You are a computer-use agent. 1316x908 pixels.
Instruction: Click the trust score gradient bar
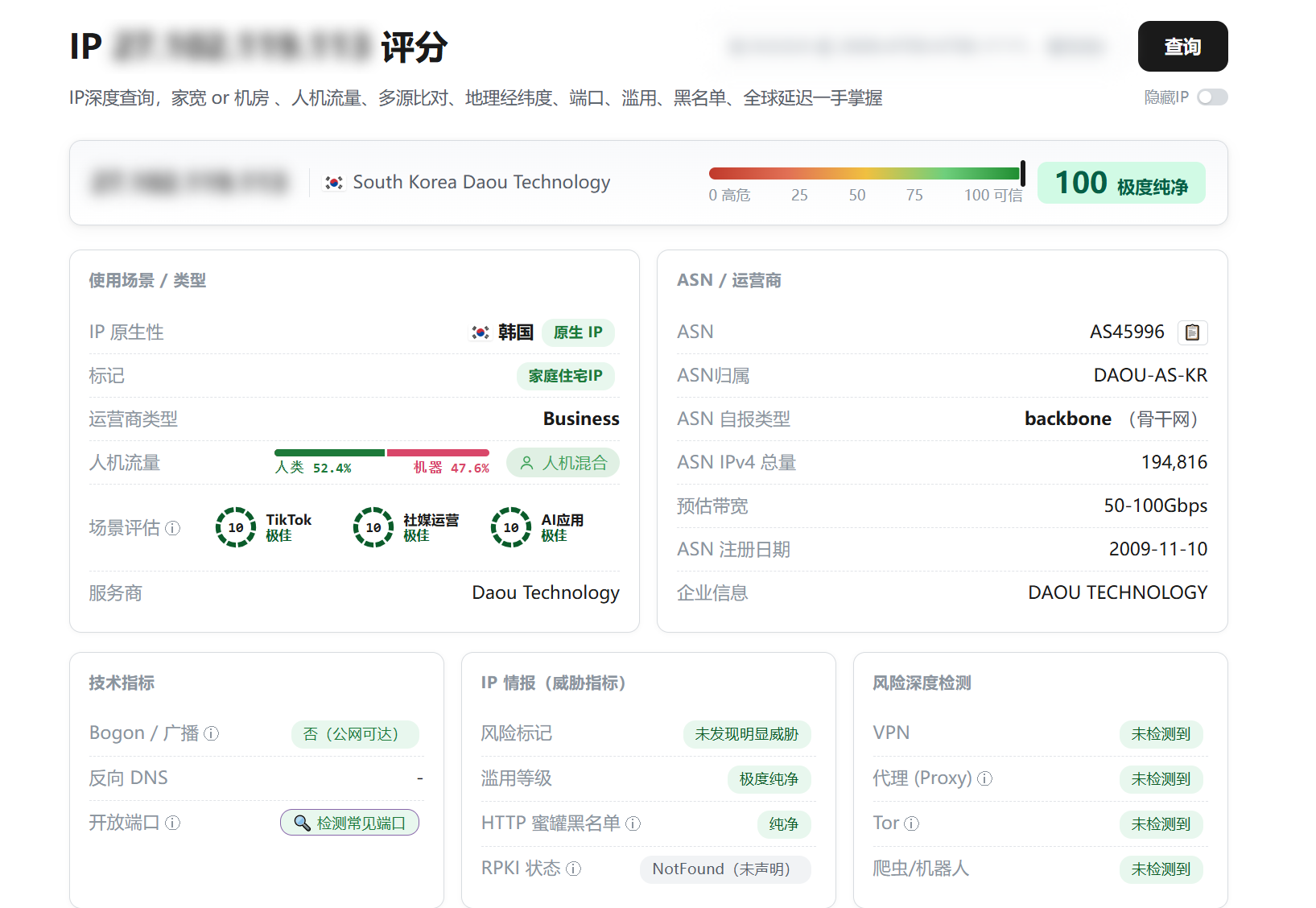click(864, 173)
